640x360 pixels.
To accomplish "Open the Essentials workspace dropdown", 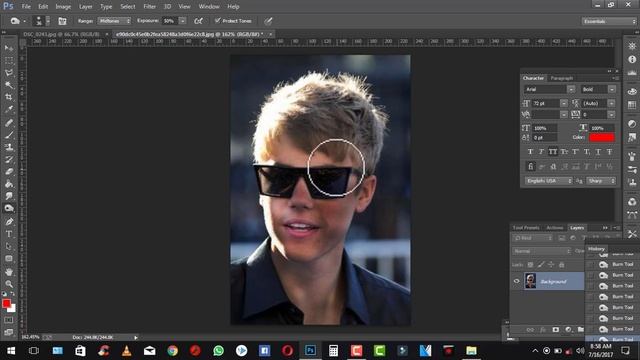I will (x=609, y=21).
